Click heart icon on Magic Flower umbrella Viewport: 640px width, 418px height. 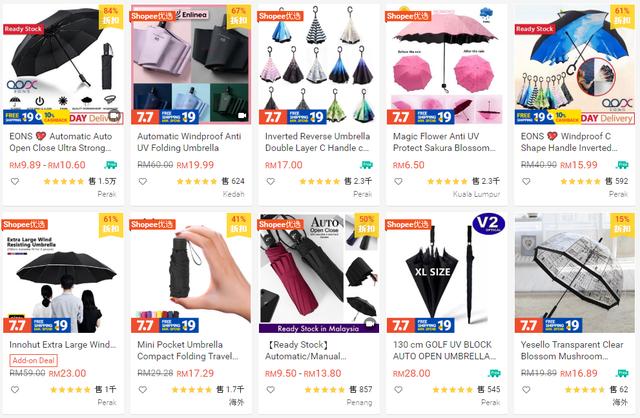pos(398,181)
